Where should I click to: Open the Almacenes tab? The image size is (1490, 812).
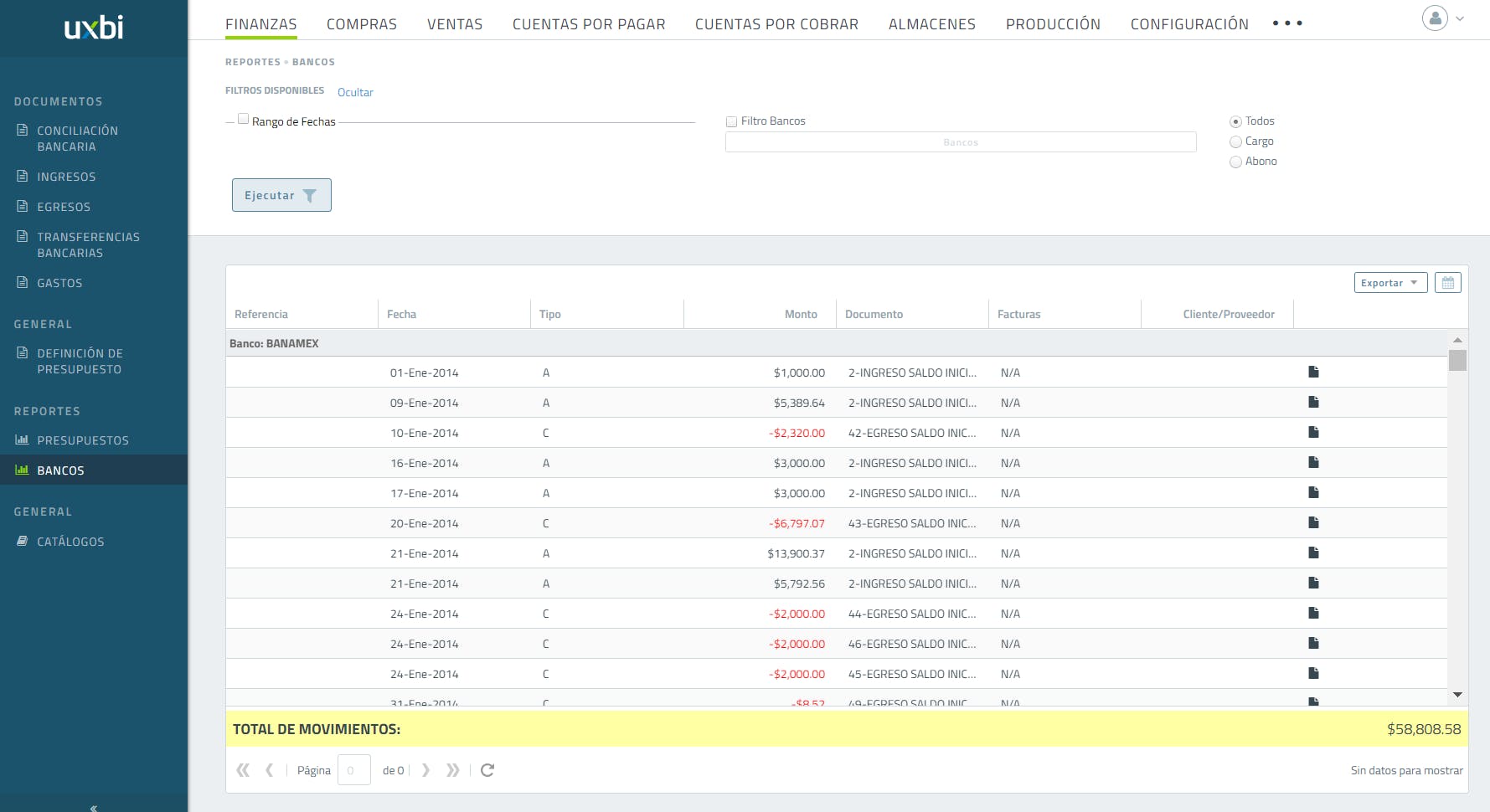[x=932, y=24]
